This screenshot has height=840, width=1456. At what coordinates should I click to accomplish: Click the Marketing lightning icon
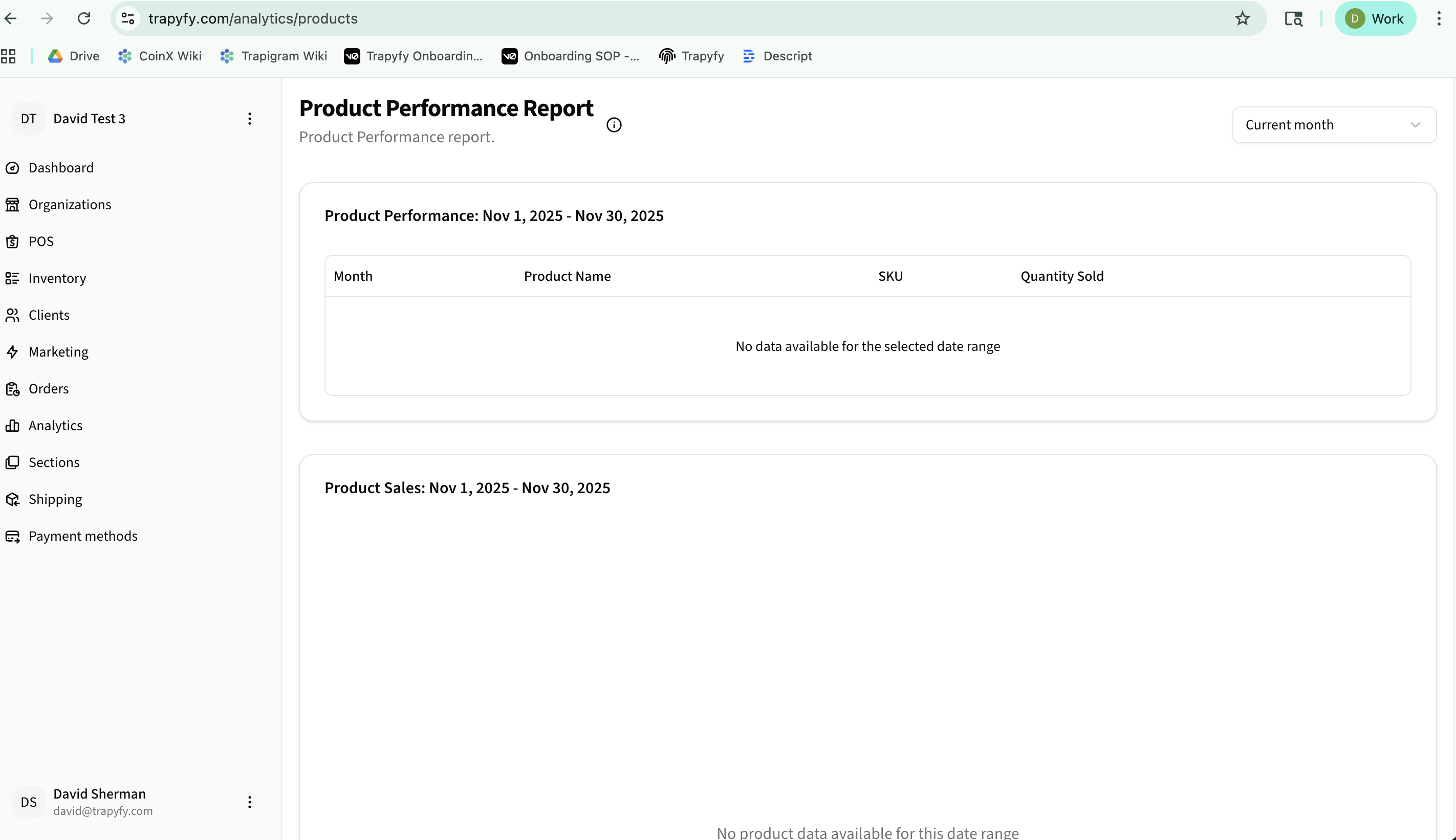12,352
